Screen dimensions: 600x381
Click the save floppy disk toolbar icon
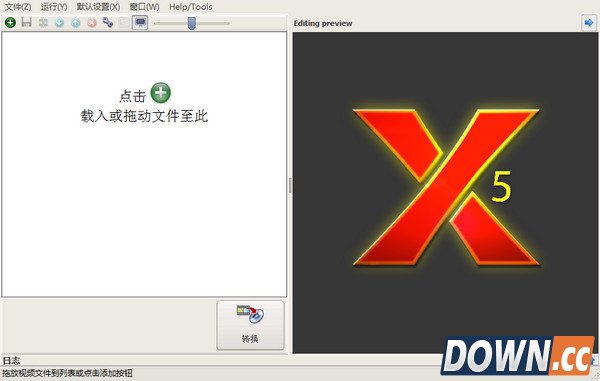26,23
